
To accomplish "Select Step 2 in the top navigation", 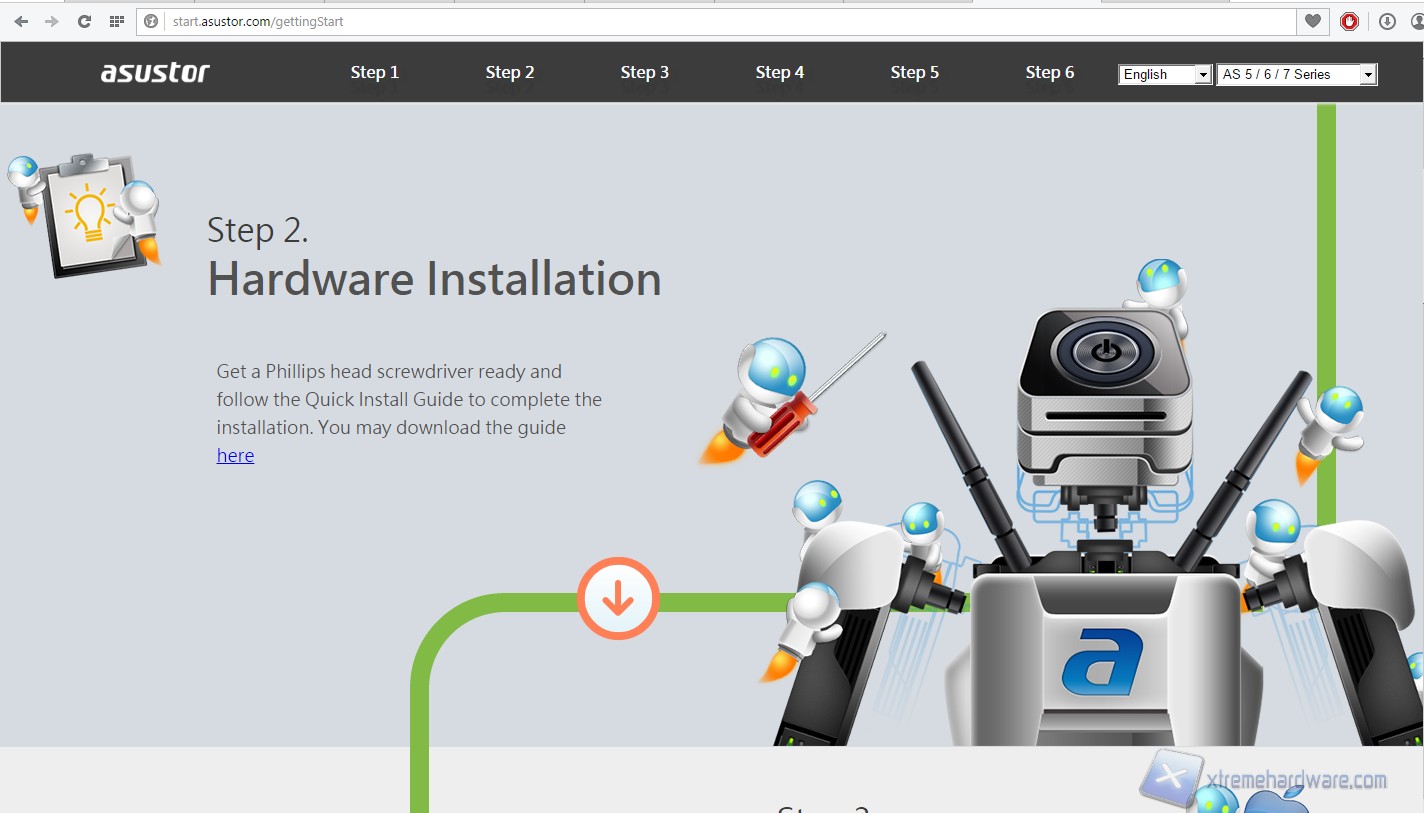I will [510, 72].
